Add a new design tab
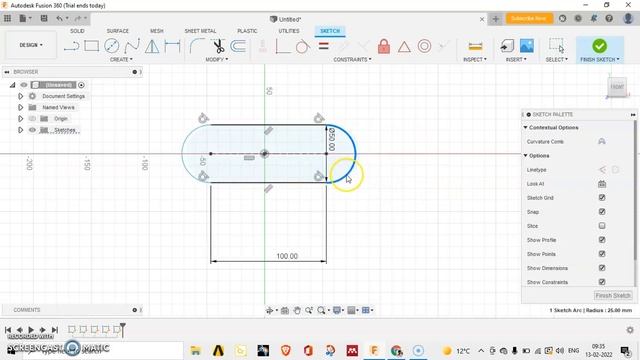The width and height of the screenshot is (640, 360). pos(496,19)
